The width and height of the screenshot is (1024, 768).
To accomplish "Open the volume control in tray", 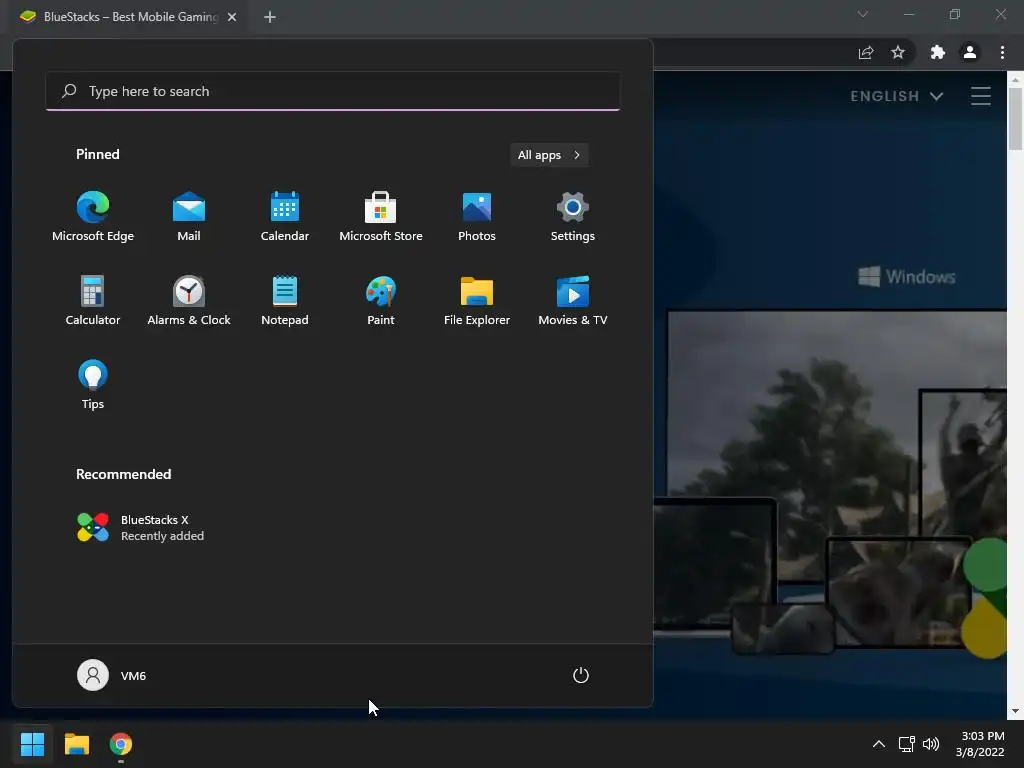I will [x=931, y=744].
